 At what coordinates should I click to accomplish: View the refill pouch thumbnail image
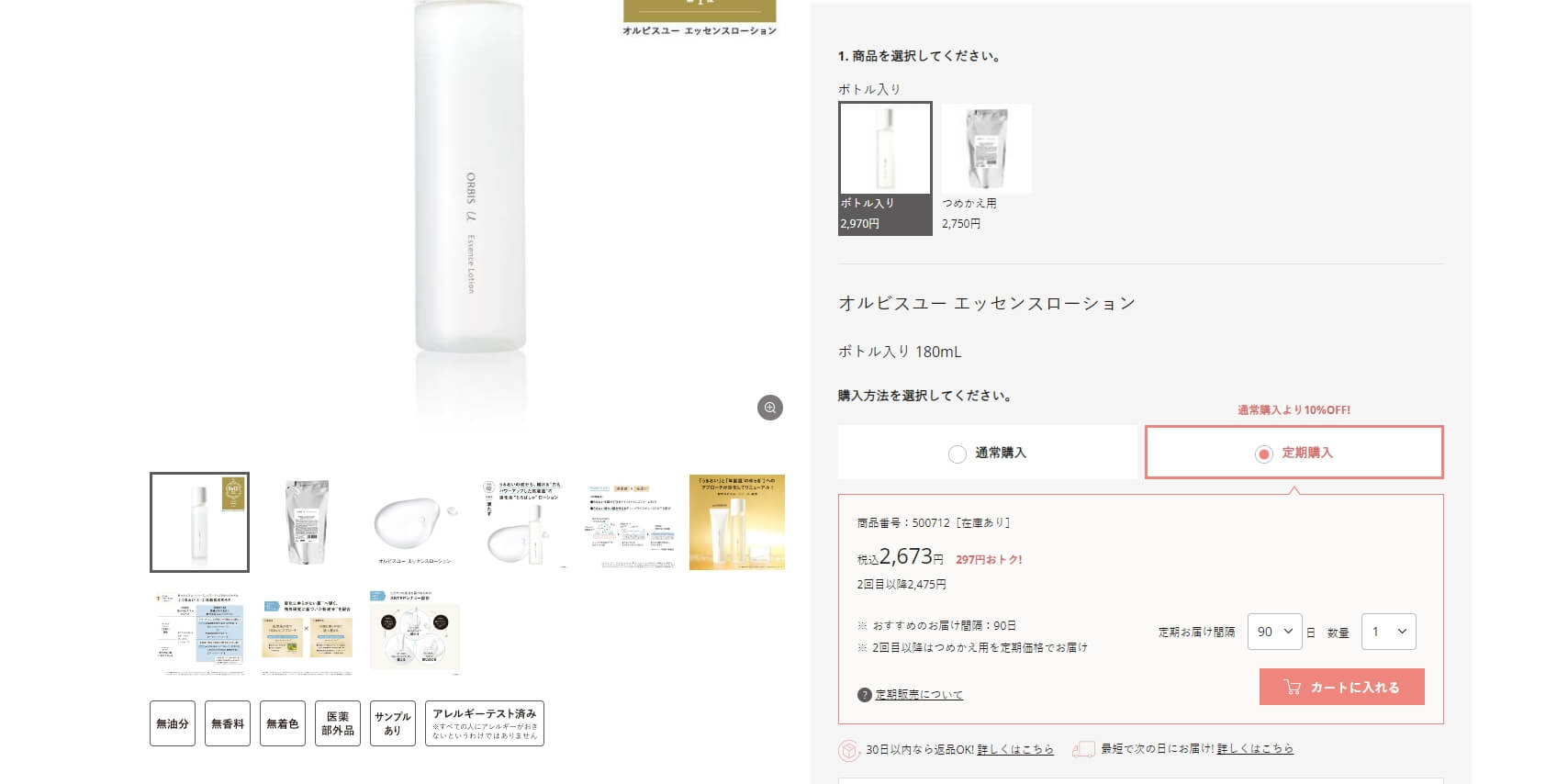click(308, 522)
